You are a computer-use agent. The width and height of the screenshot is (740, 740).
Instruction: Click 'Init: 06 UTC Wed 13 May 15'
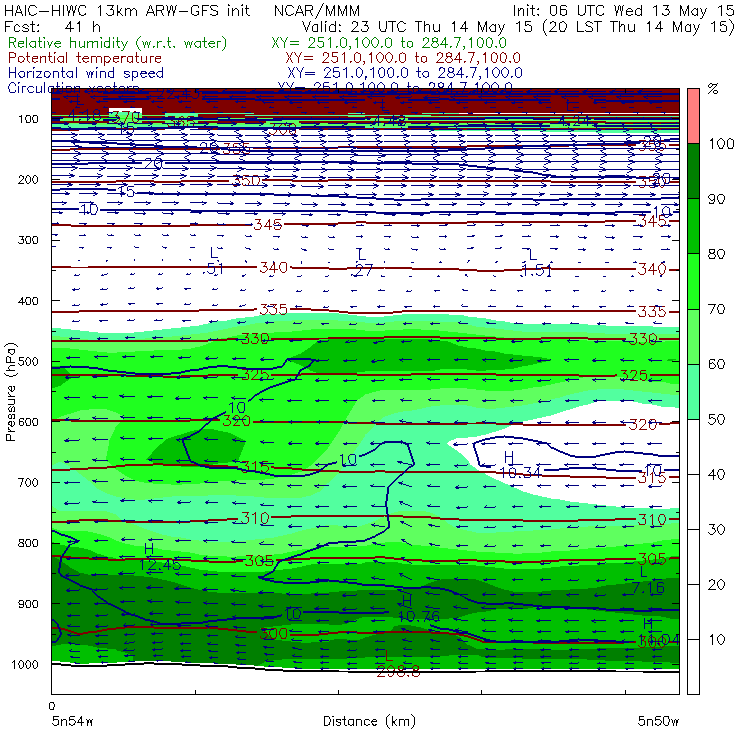pos(623,10)
